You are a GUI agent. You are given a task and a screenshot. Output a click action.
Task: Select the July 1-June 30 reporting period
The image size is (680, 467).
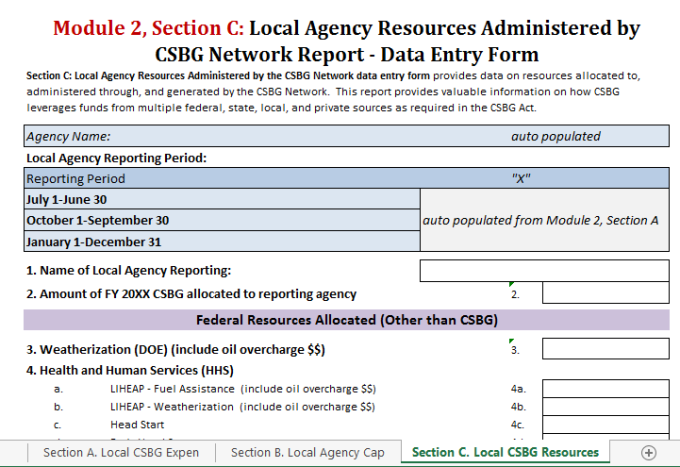pyautogui.click(x=222, y=199)
